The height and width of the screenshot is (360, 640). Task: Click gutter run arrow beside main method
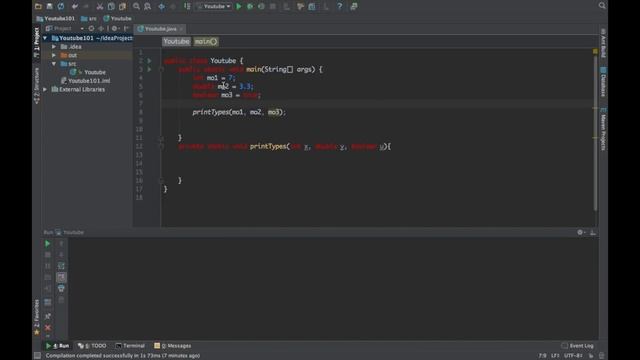pyautogui.click(x=149, y=69)
